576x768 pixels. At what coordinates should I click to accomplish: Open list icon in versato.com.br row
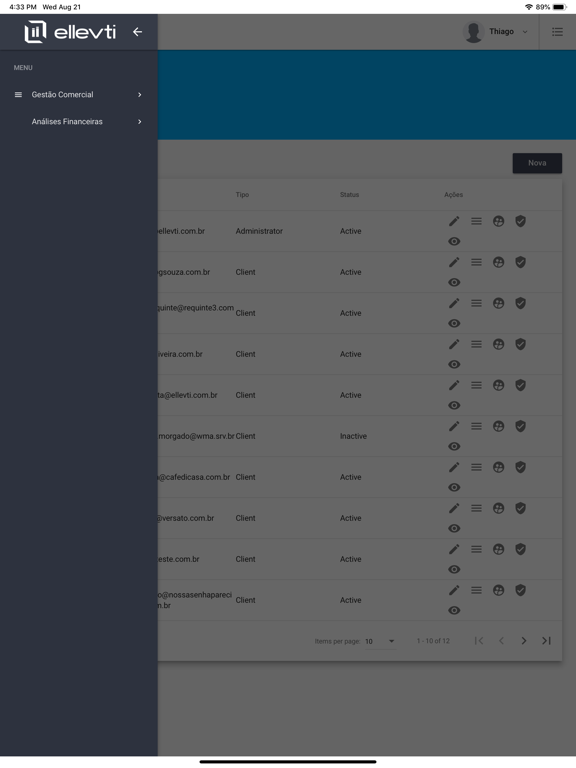[x=476, y=508]
